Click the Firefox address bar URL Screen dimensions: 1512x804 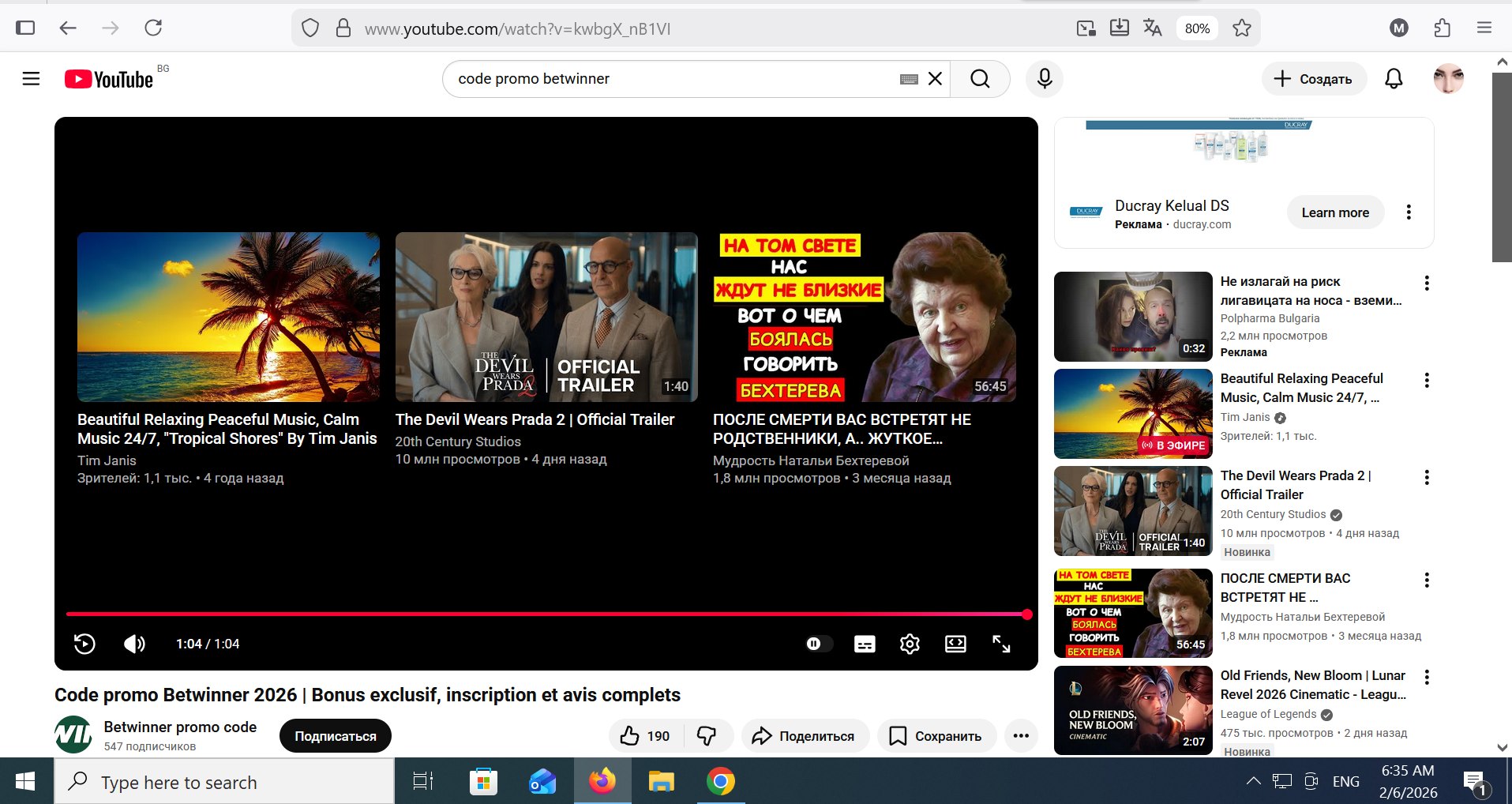517,29
